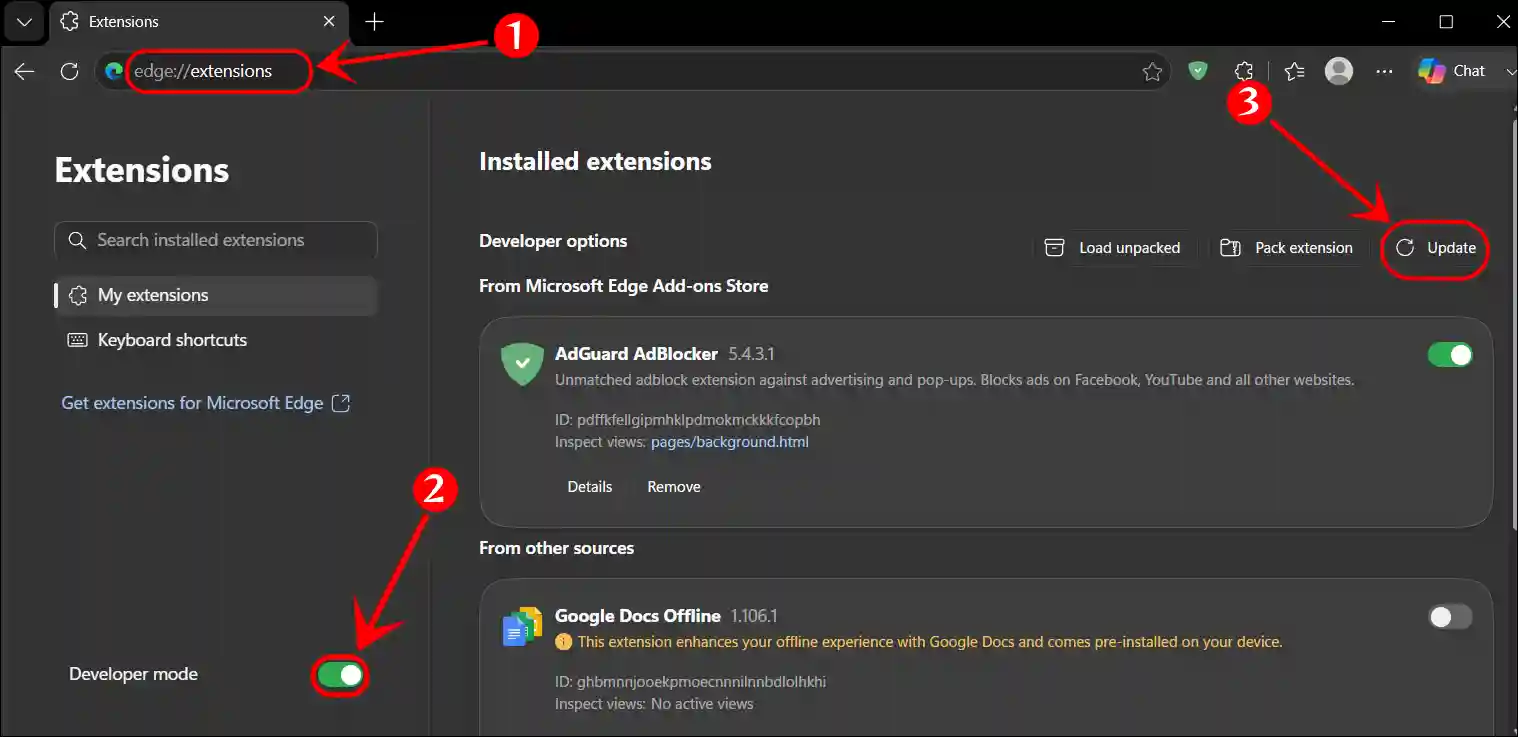This screenshot has width=1518, height=737.
Task: Open the tab search dropdown arrow
Action: [25, 21]
